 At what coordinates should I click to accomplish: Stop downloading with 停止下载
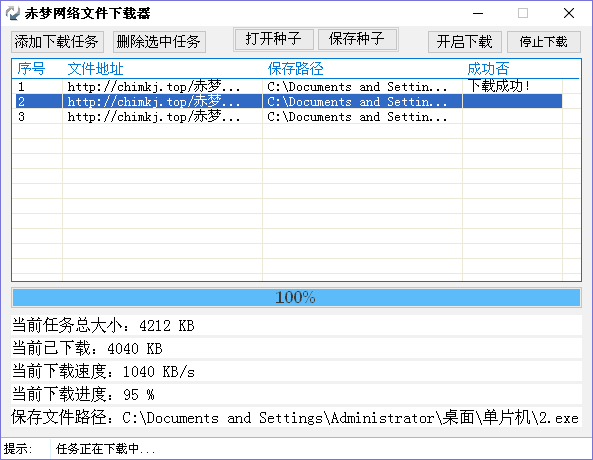click(x=543, y=42)
